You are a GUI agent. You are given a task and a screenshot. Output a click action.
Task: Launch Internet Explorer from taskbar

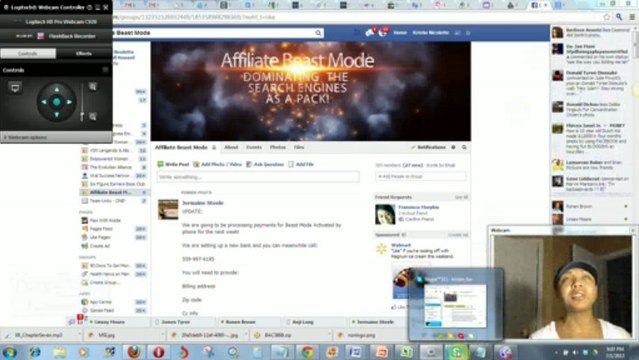coord(35,352)
